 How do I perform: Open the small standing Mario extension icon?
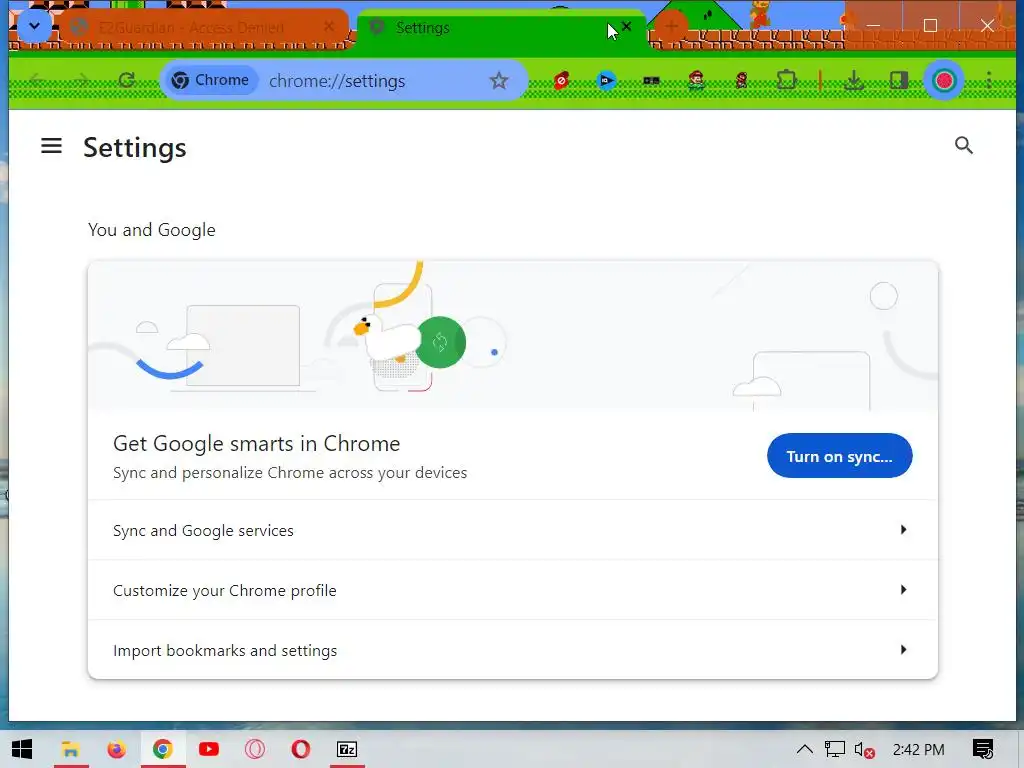tap(741, 80)
